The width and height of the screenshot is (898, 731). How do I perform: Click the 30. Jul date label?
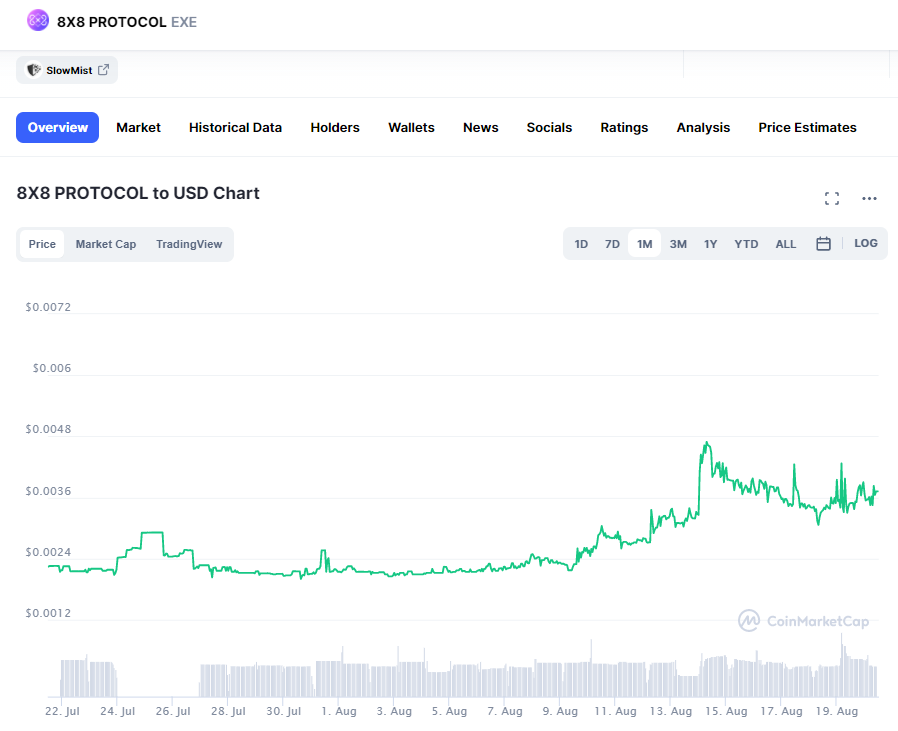283,711
